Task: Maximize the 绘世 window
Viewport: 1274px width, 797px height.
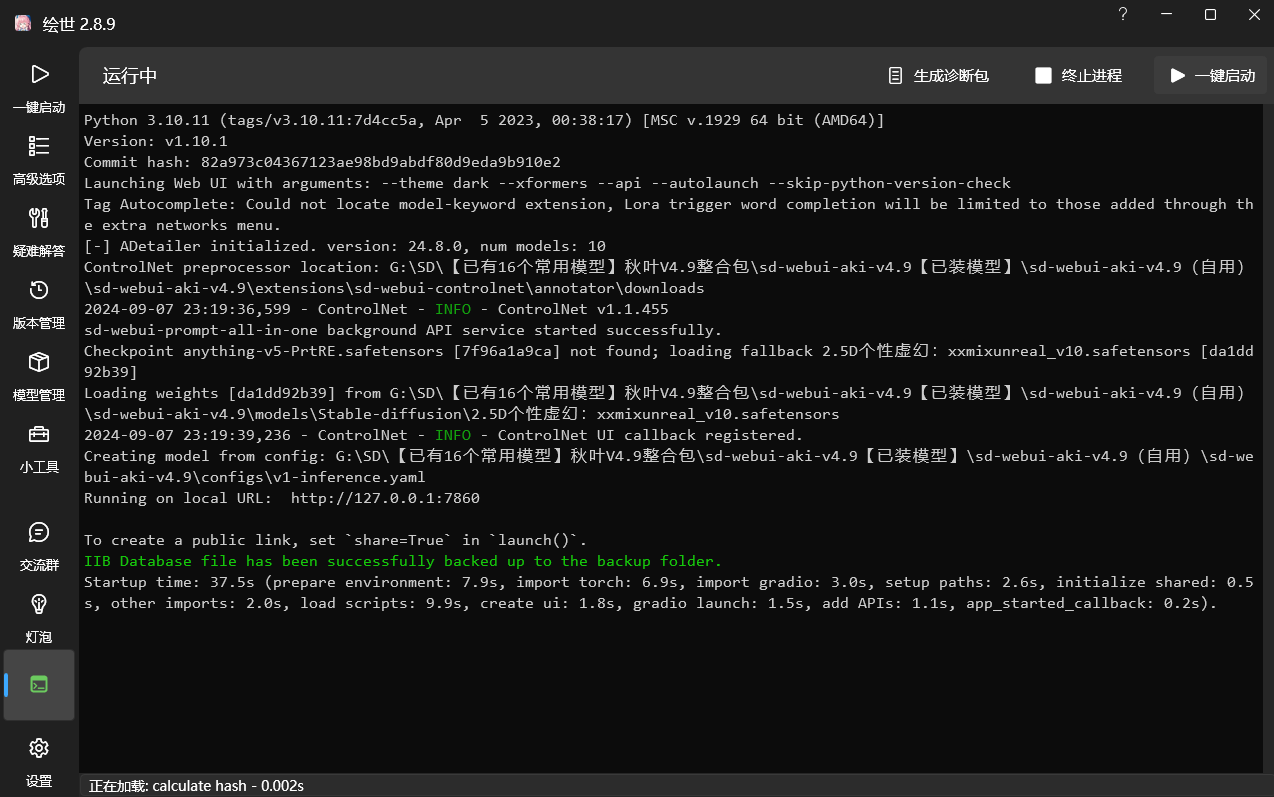Action: (1210, 14)
